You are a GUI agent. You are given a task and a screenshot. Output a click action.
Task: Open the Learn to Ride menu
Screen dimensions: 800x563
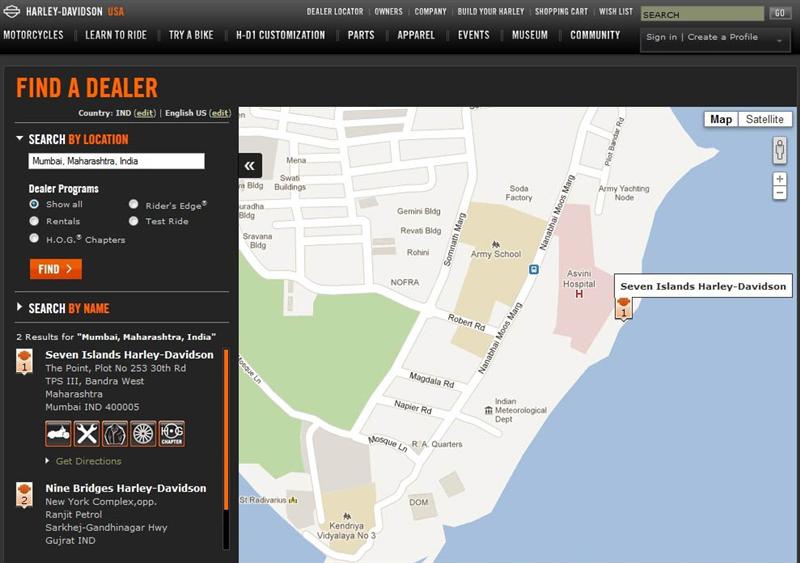coord(116,35)
